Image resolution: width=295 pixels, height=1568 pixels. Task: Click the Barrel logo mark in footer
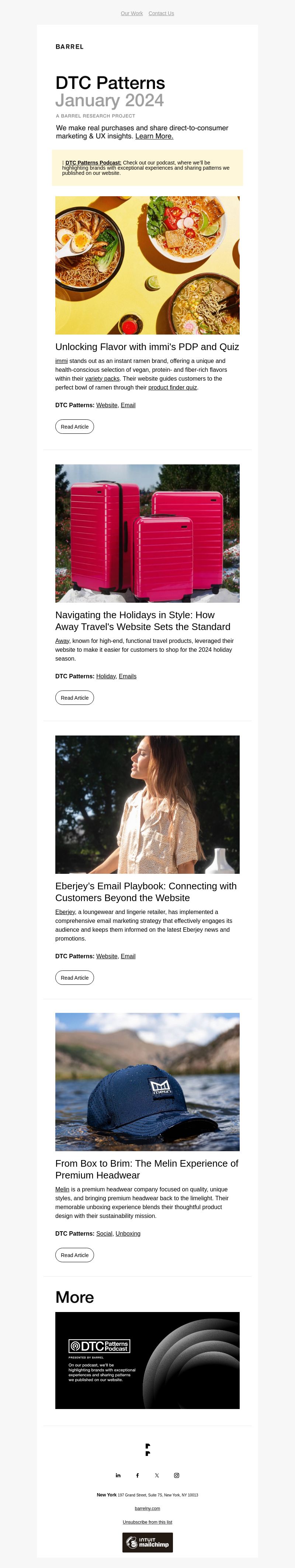(x=147, y=1449)
